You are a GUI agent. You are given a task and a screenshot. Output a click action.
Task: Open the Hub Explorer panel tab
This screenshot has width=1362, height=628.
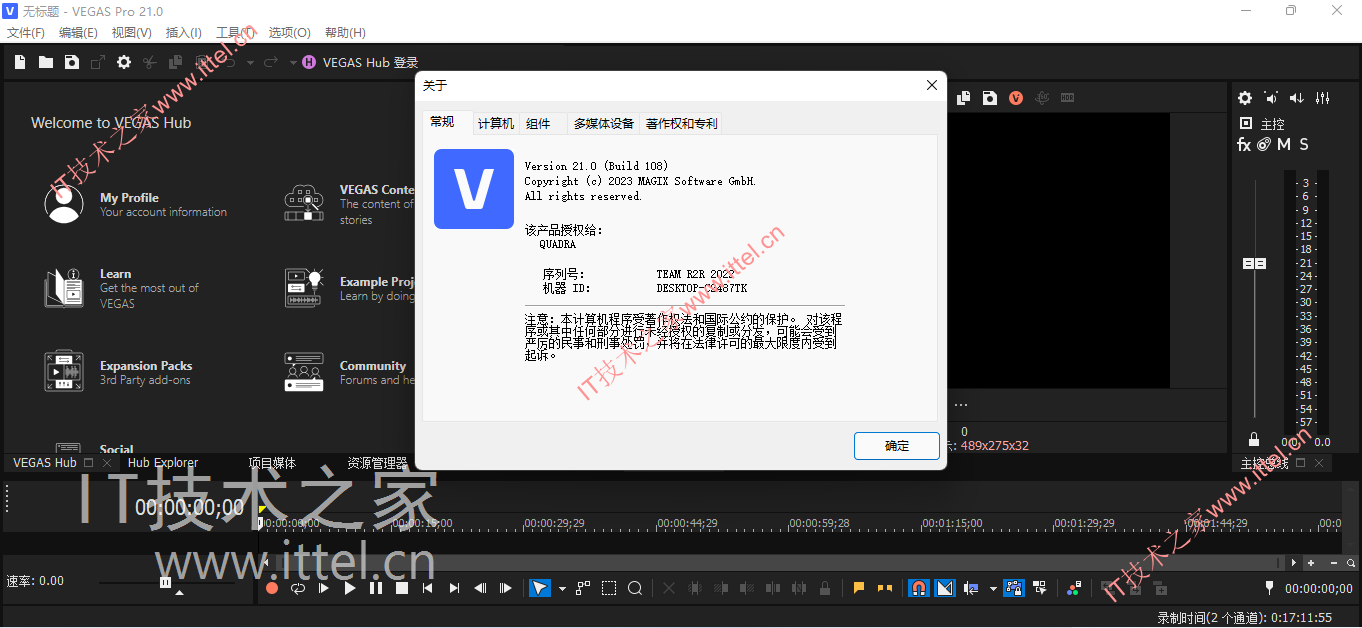pos(163,463)
